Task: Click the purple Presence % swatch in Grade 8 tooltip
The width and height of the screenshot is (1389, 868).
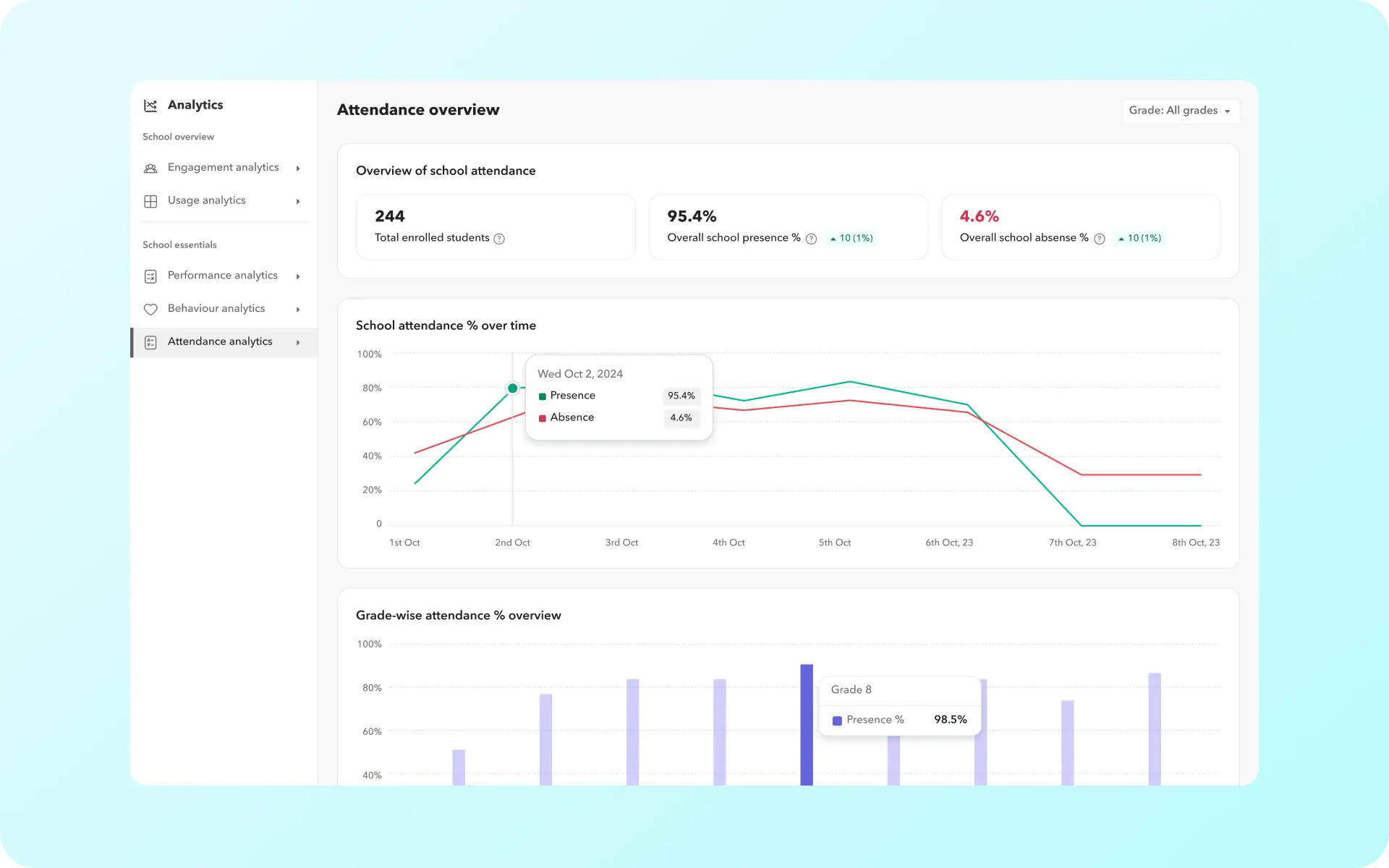Action: 837,720
